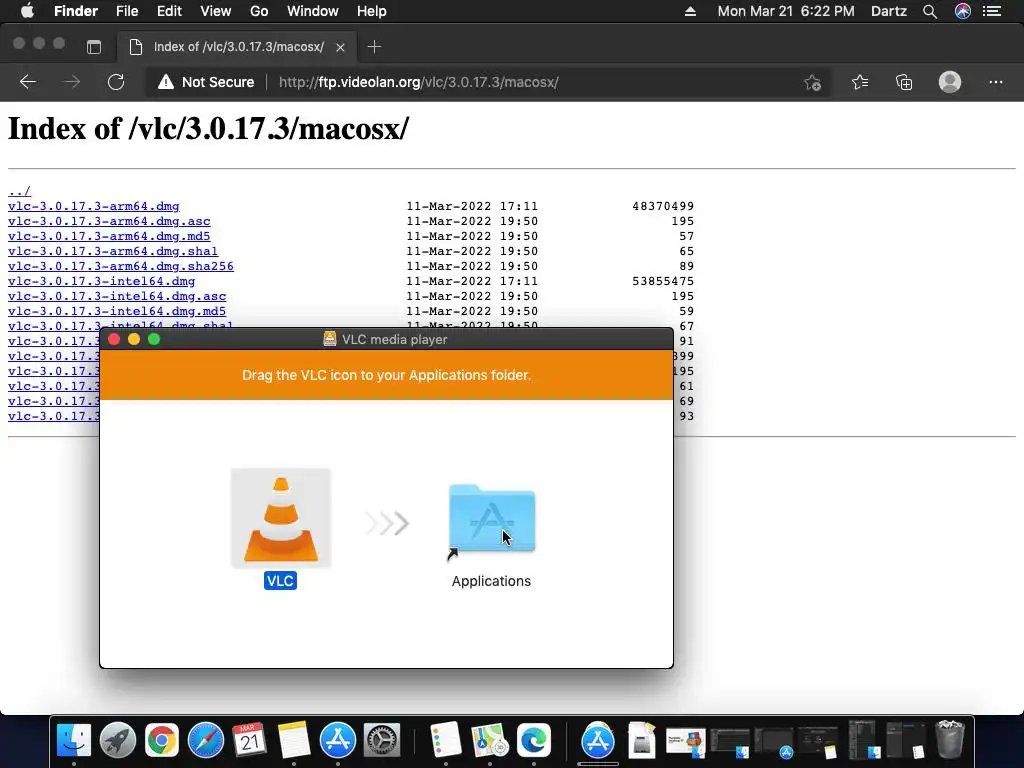This screenshot has height=768, width=1024.
Task: Reload the VLC index page
Action: pos(116,82)
